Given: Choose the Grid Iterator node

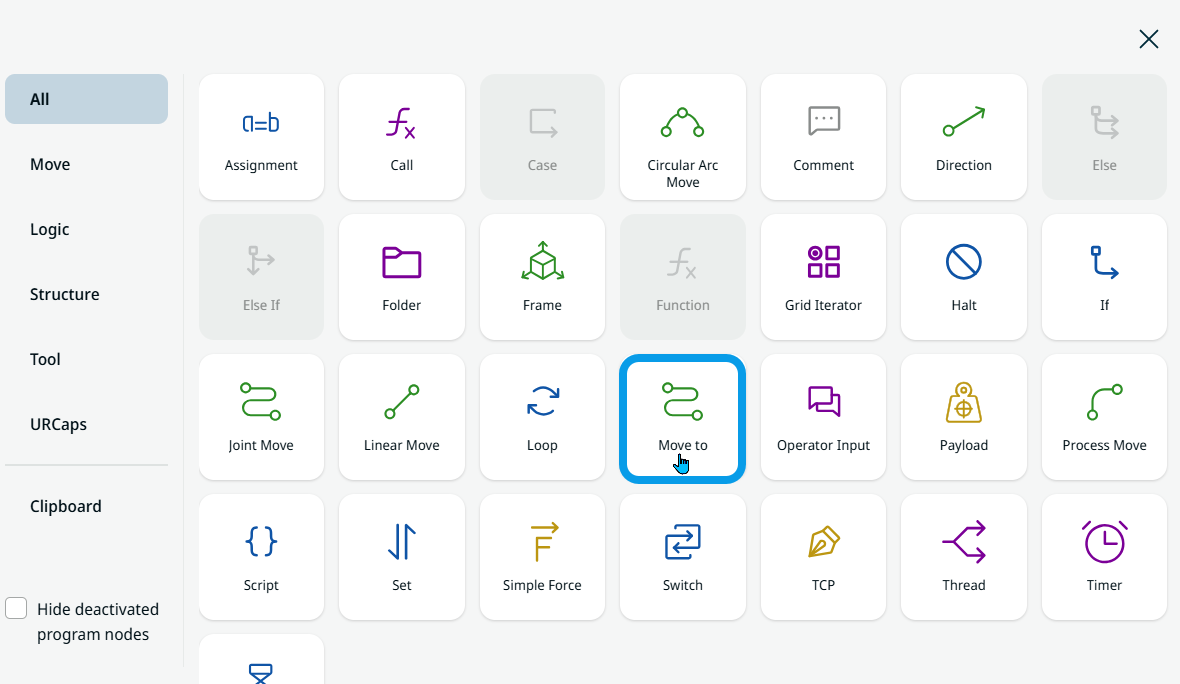Looking at the screenshot, I should pos(823,277).
